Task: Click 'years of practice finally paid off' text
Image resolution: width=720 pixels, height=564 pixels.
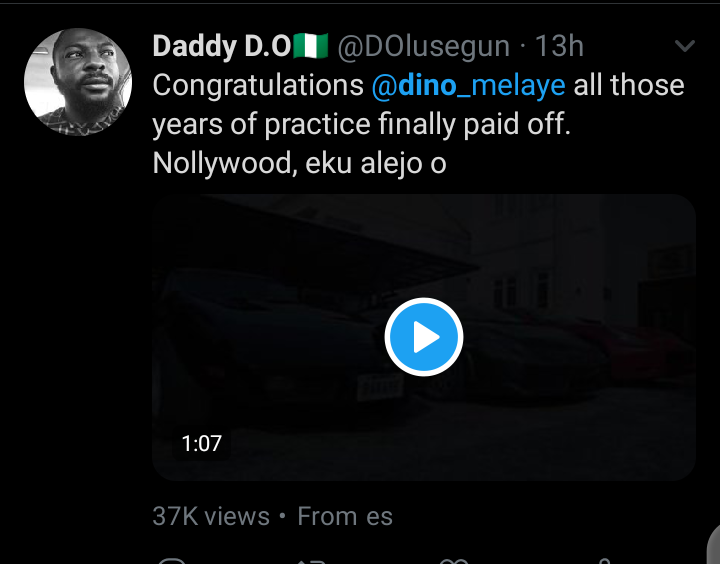Action: pyautogui.click(x=361, y=124)
